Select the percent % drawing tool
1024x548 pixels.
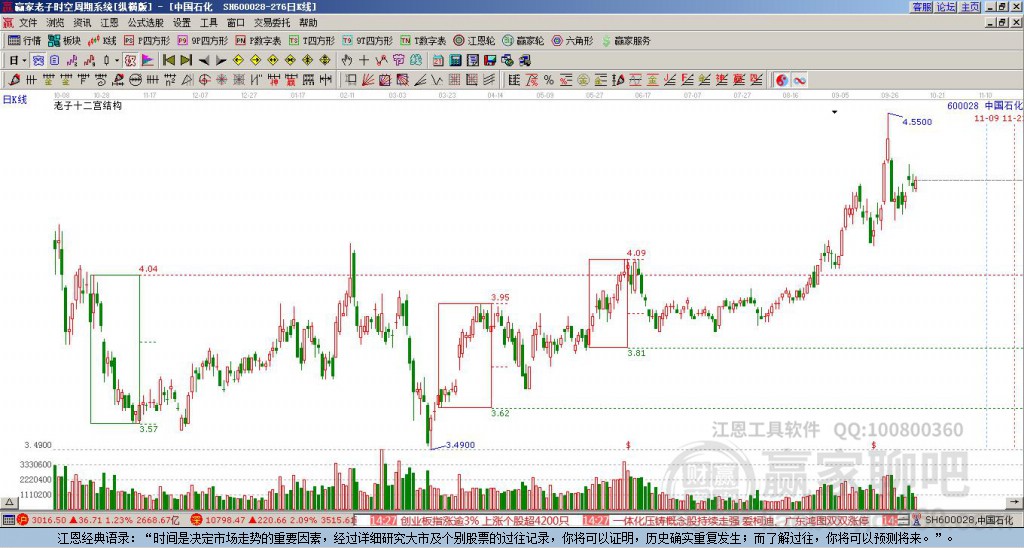549,80
